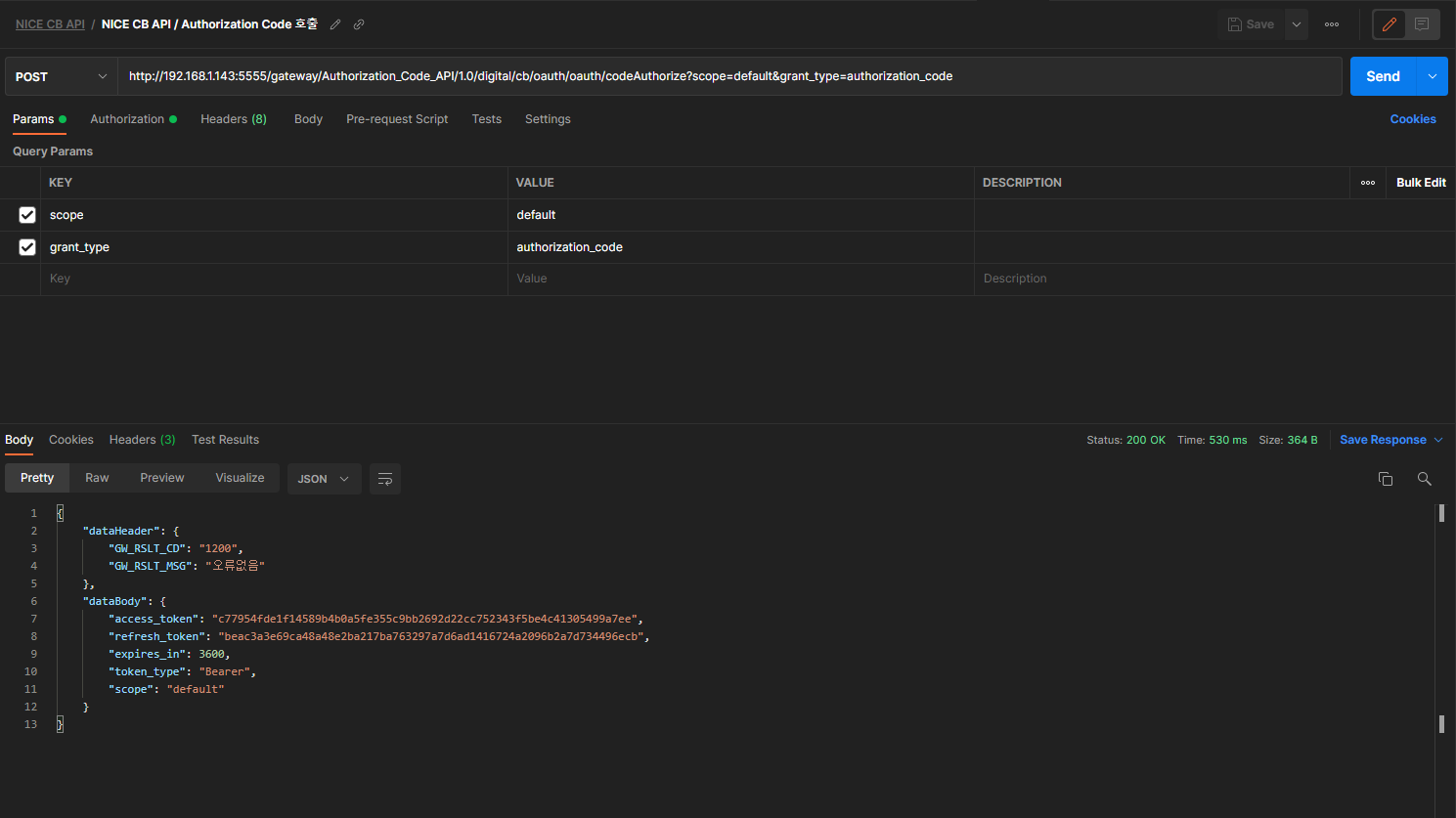Search the response with the magnifier icon
The height and width of the screenshot is (818, 1456).
(x=1424, y=479)
